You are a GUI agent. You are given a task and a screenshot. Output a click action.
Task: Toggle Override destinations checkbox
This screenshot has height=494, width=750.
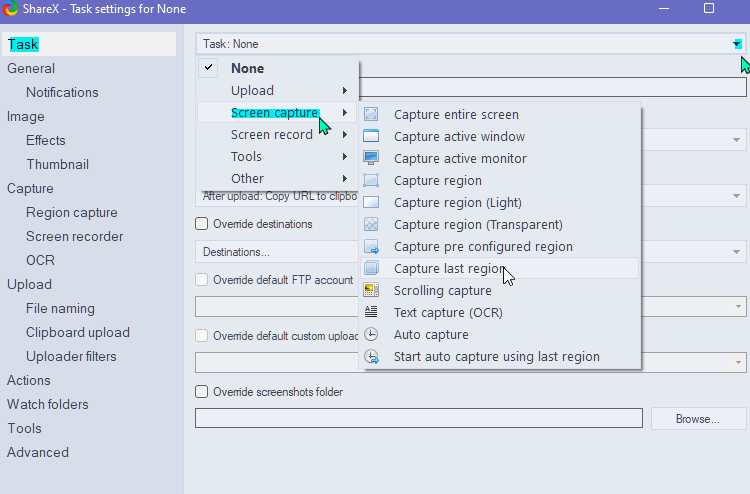(x=201, y=224)
